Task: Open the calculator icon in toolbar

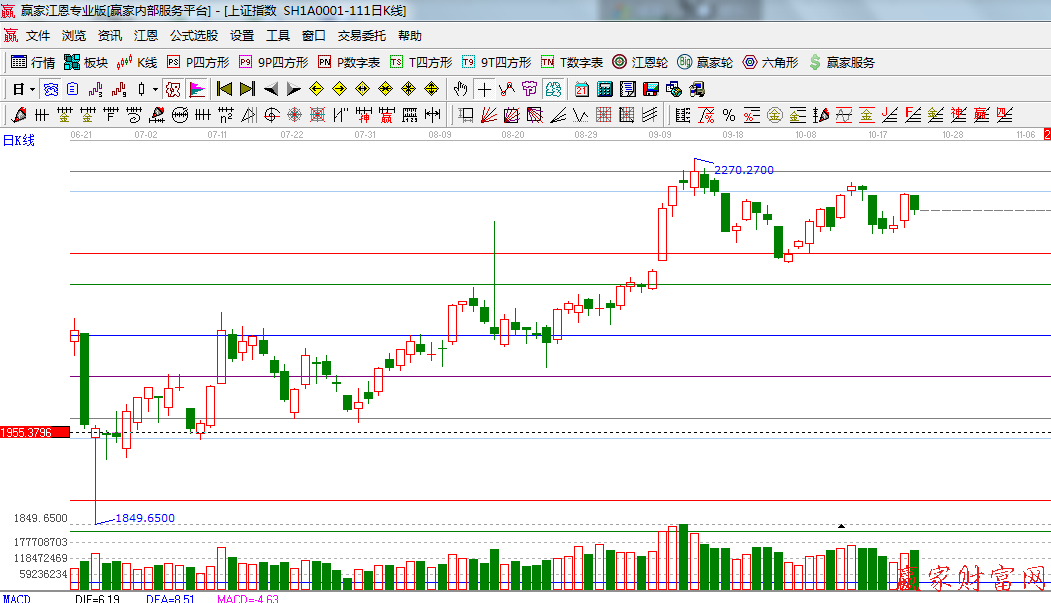Action: pyautogui.click(x=604, y=89)
